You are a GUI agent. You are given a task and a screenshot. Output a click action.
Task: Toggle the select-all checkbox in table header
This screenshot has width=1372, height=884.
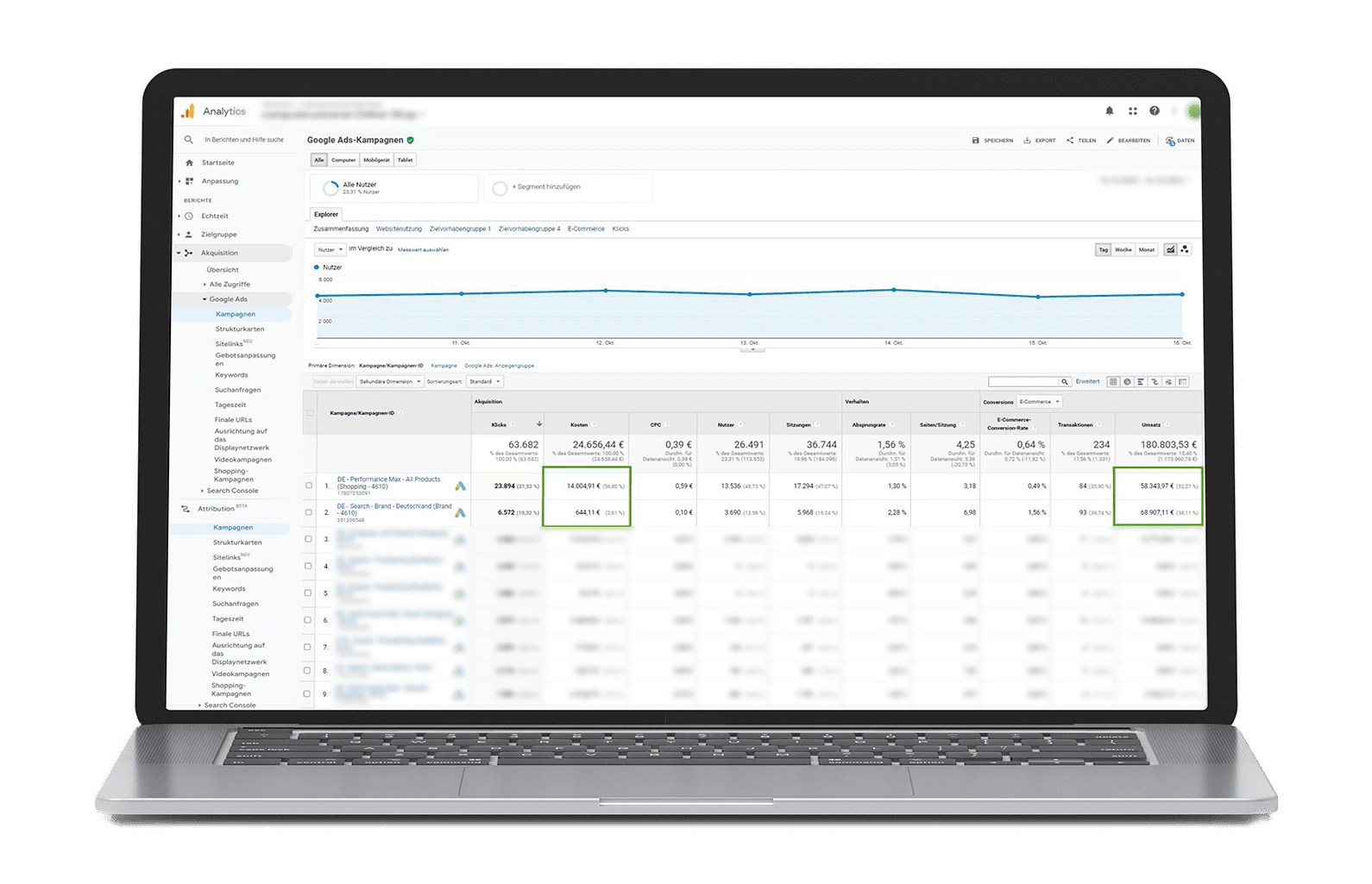pos(311,413)
